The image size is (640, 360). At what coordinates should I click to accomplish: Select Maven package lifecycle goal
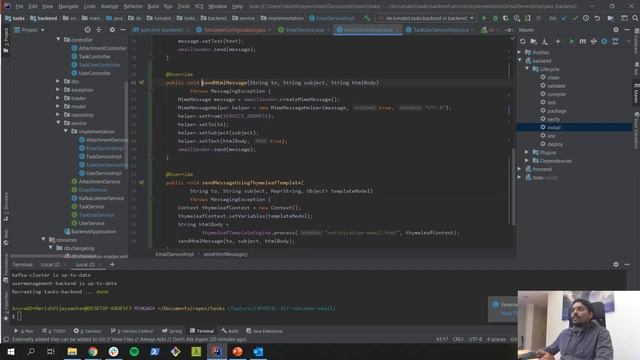click(557, 111)
